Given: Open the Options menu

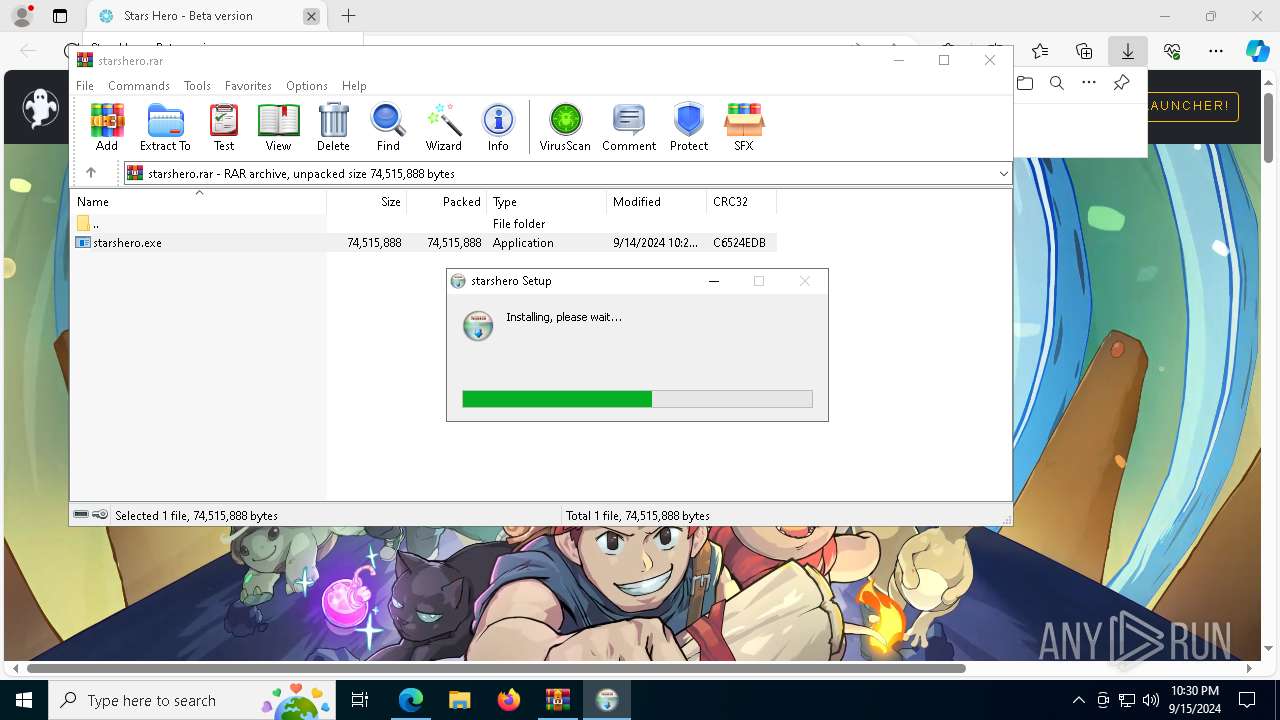Looking at the screenshot, I should coord(307,86).
